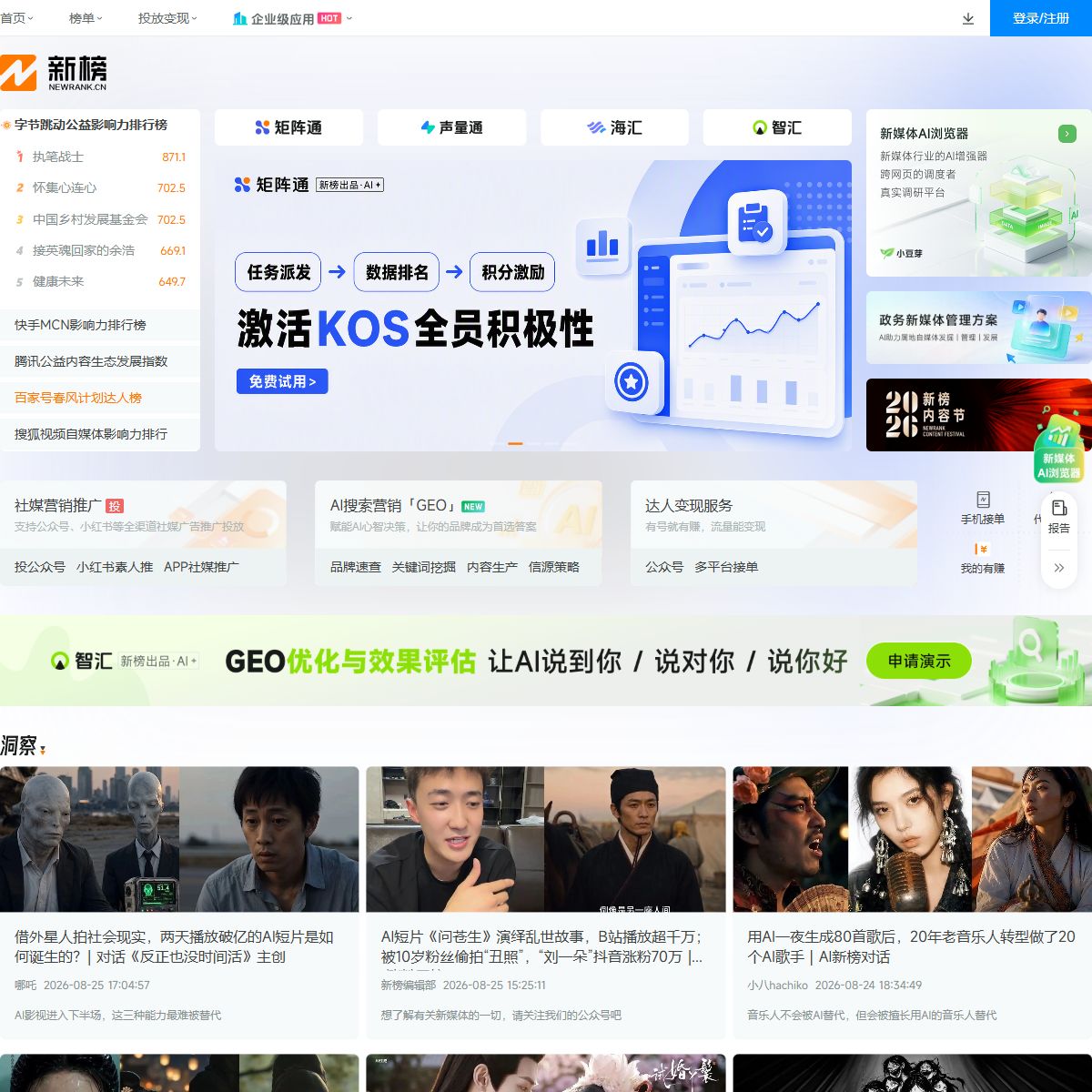Image resolution: width=1092 pixels, height=1092 pixels.
Task: Switch to the 矩阵通 tab
Action: (288, 127)
